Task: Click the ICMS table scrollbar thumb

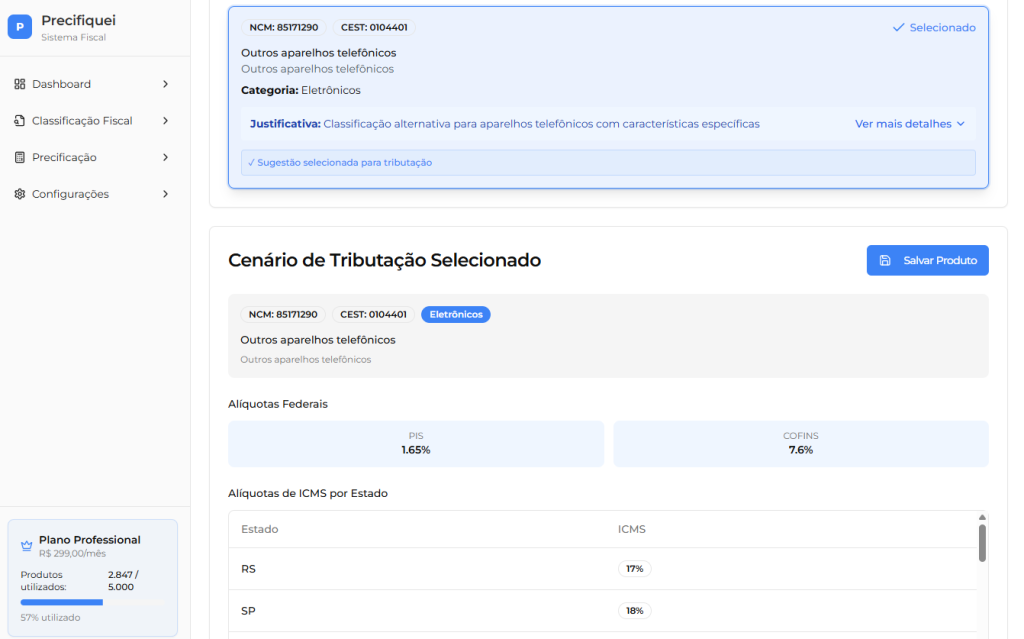Action: pyautogui.click(x=982, y=542)
